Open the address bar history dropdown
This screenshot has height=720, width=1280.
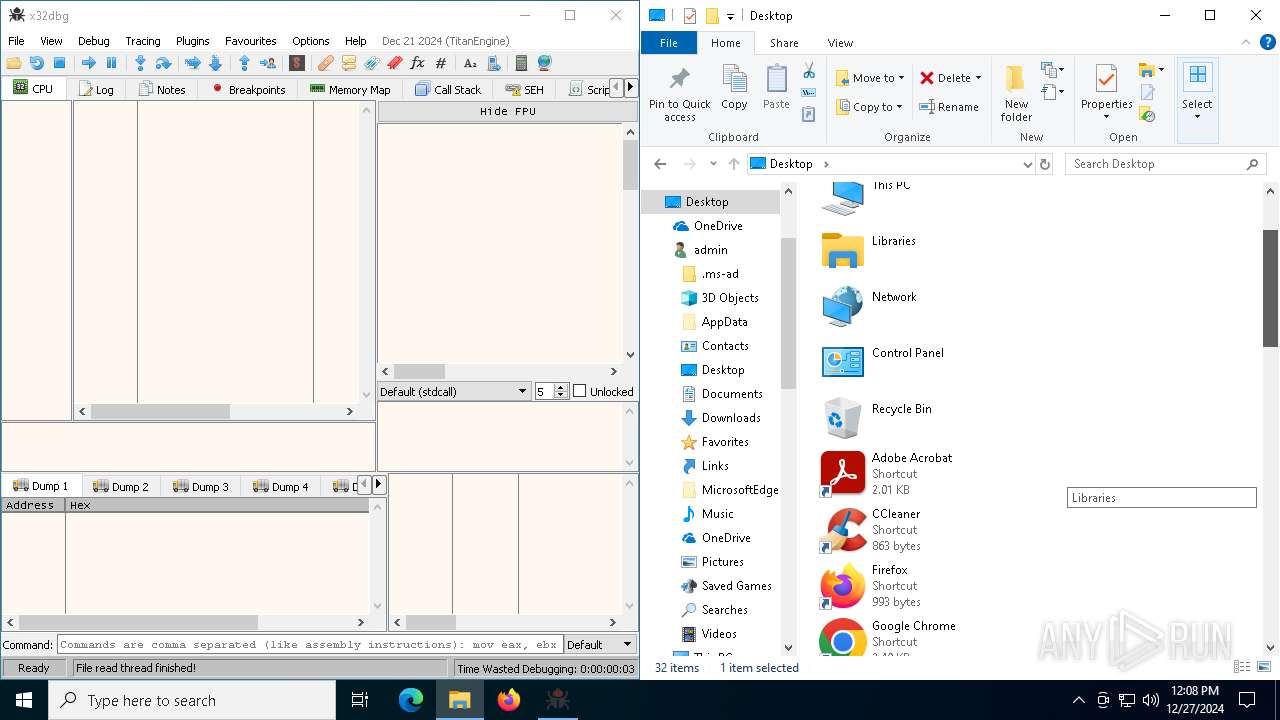click(1028, 164)
